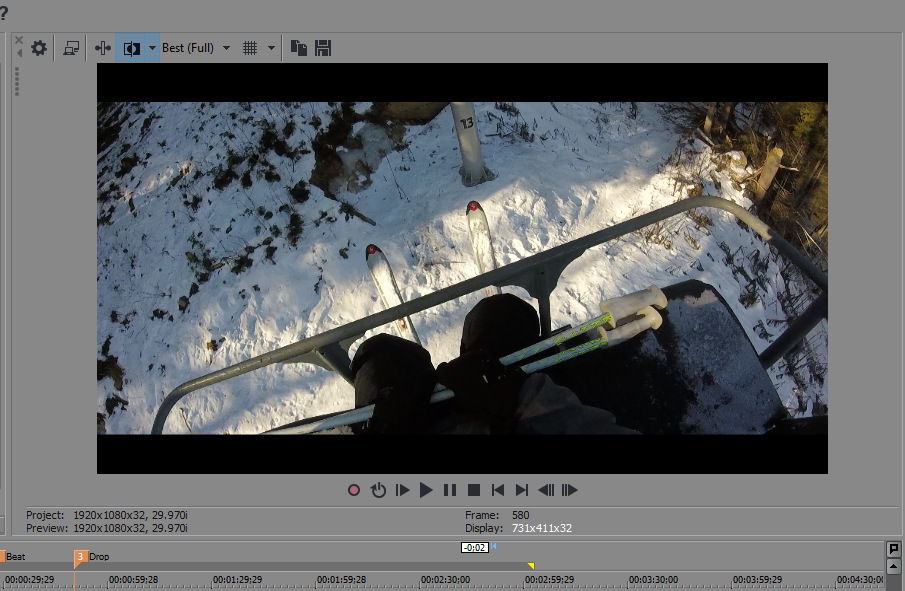Expand Split Screen View dropdown arrow
This screenshot has width=905, height=591.
[152, 48]
